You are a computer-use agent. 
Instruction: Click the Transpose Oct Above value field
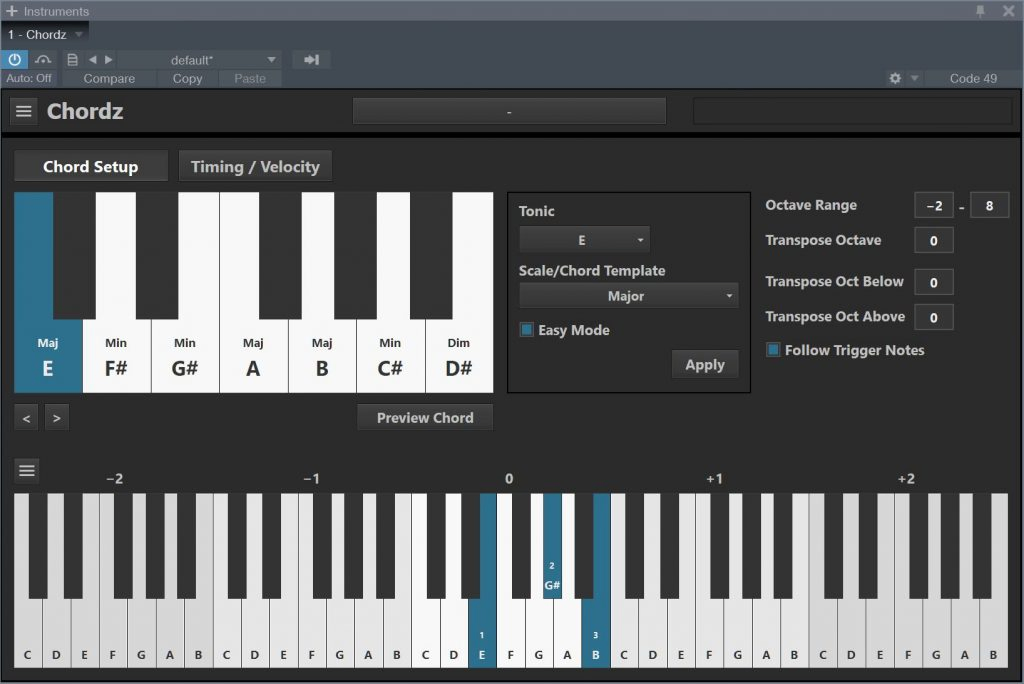[x=934, y=318]
